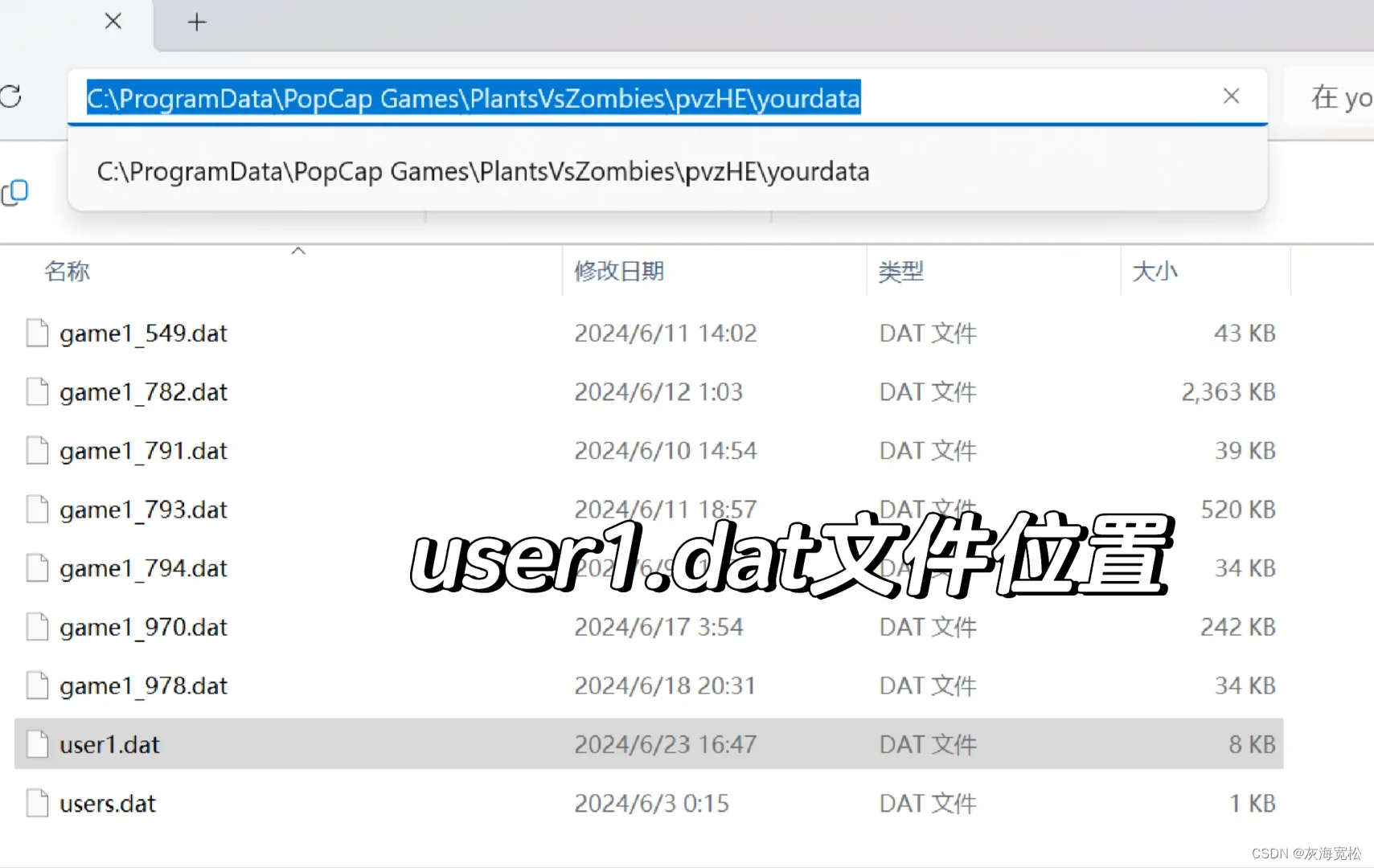Select file game1_549.dat
This screenshot has height=868, width=1374.
point(143,334)
